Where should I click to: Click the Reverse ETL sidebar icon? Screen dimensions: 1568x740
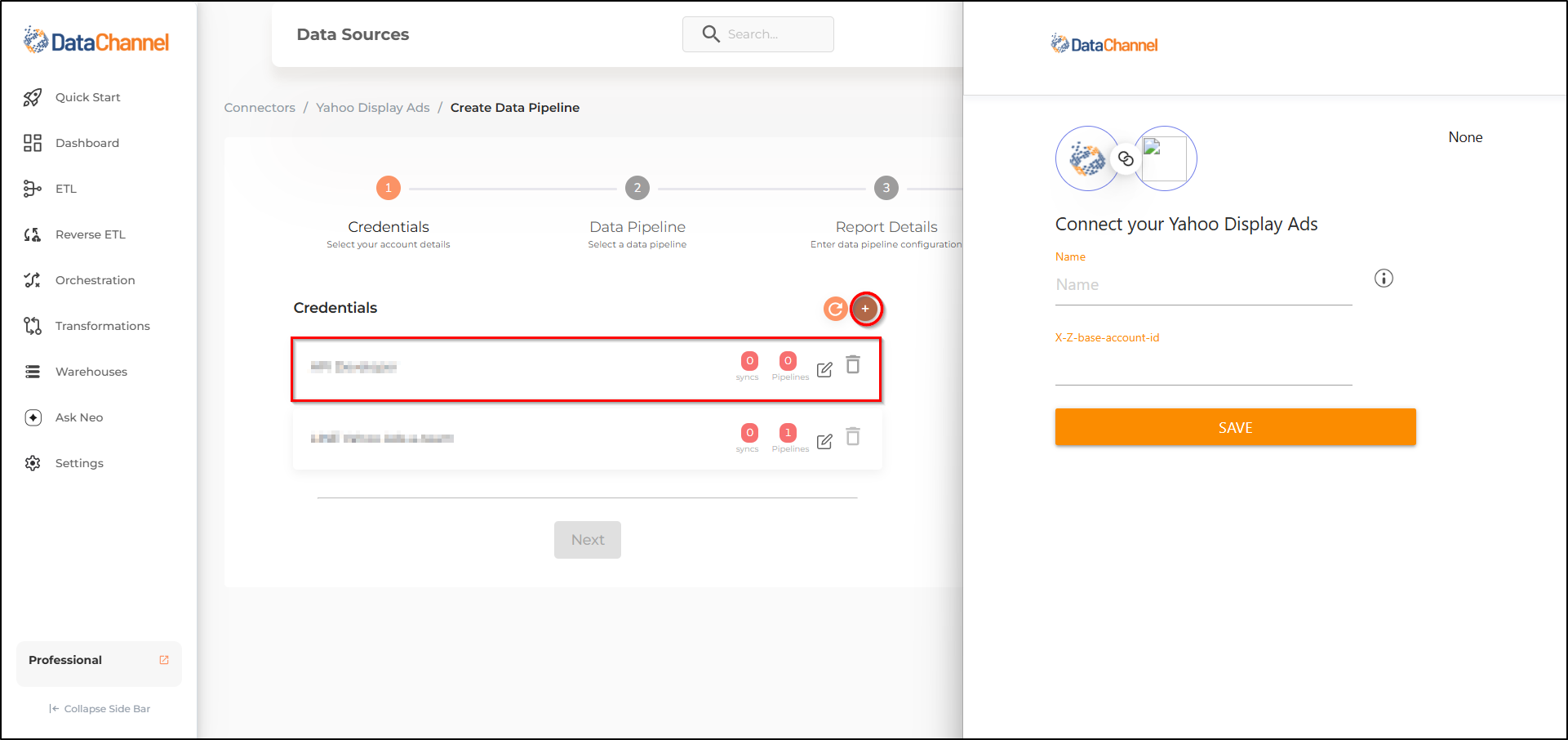pos(33,234)
